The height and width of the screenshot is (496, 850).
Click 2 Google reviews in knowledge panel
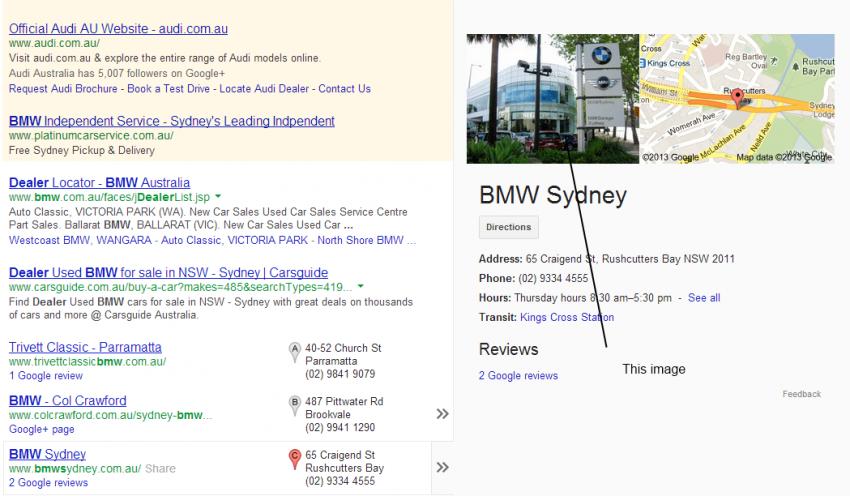(x=518, y=376)
